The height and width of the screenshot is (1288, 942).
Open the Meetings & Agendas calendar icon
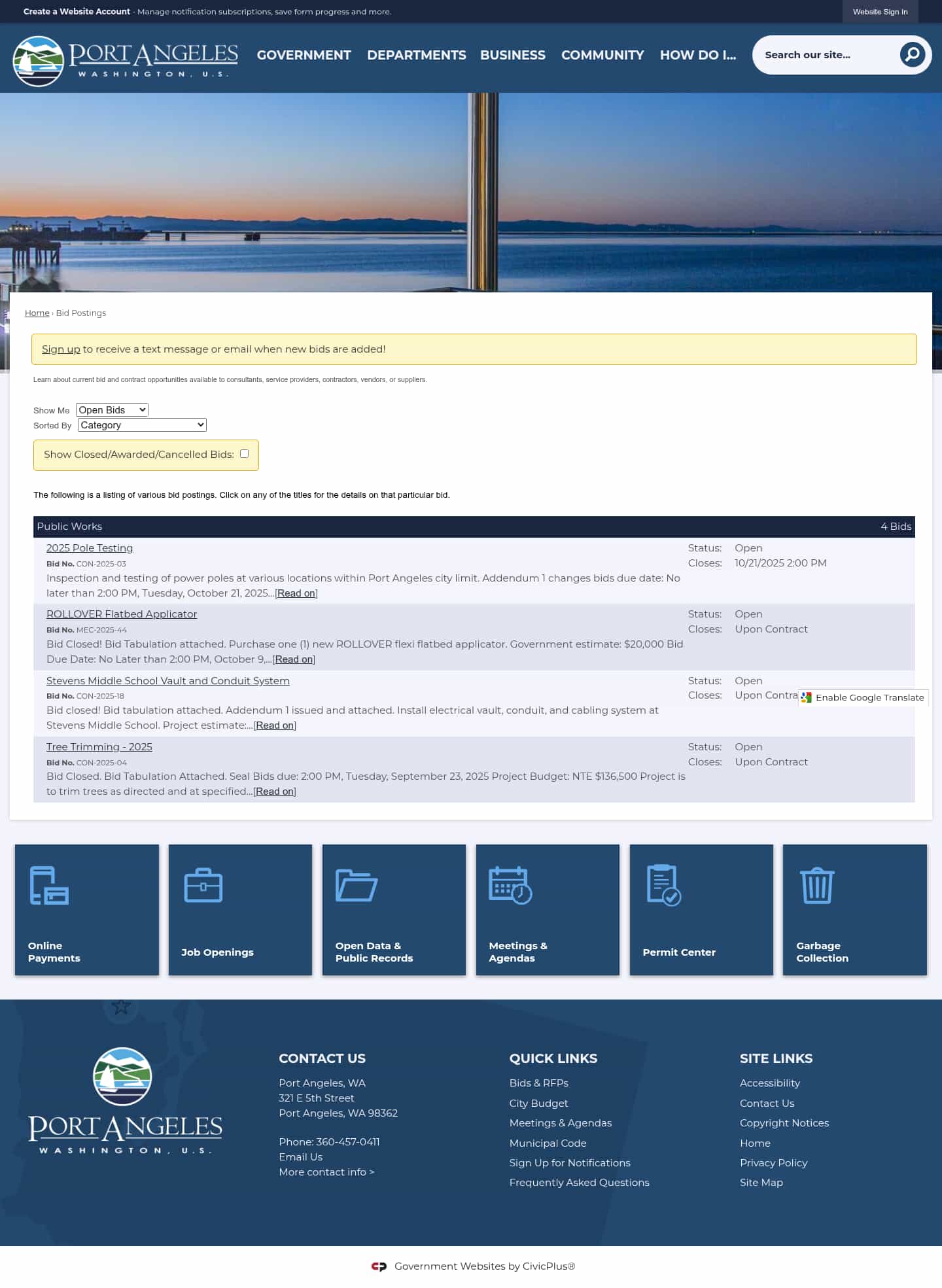510,885
